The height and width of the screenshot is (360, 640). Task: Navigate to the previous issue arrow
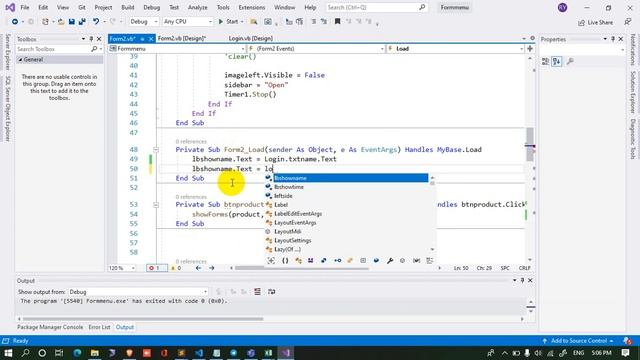coord(198,268)
